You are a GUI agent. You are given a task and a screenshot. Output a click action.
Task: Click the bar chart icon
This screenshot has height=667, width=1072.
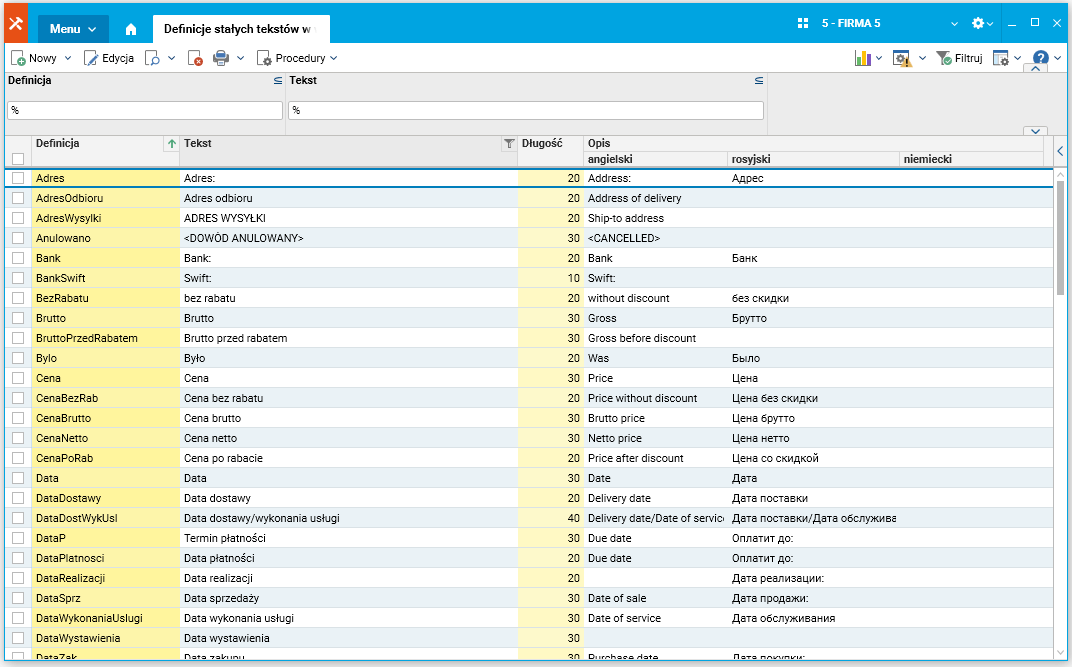click(862, 58)
